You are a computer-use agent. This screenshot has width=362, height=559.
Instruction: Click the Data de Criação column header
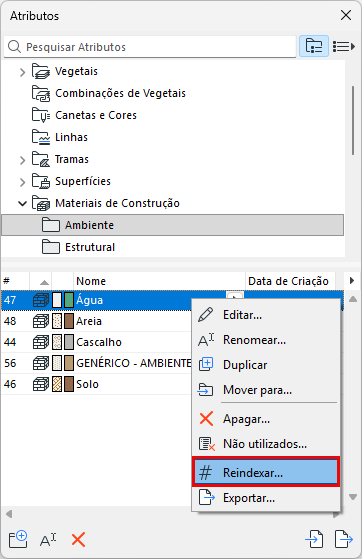[x=290, y=281]
